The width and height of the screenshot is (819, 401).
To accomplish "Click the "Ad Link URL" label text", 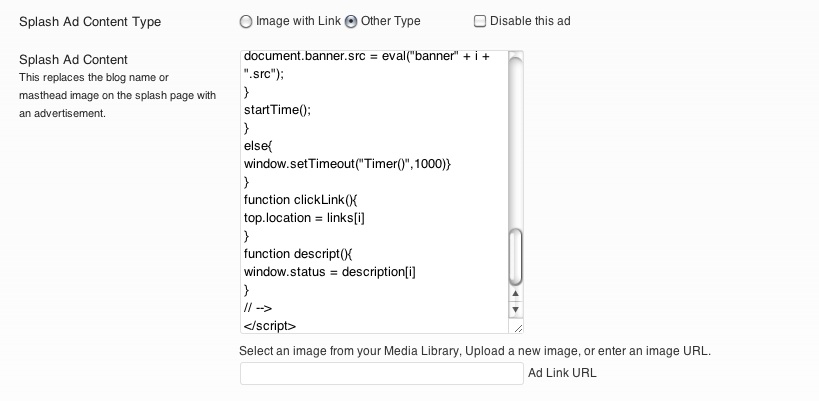I will 562,374.
